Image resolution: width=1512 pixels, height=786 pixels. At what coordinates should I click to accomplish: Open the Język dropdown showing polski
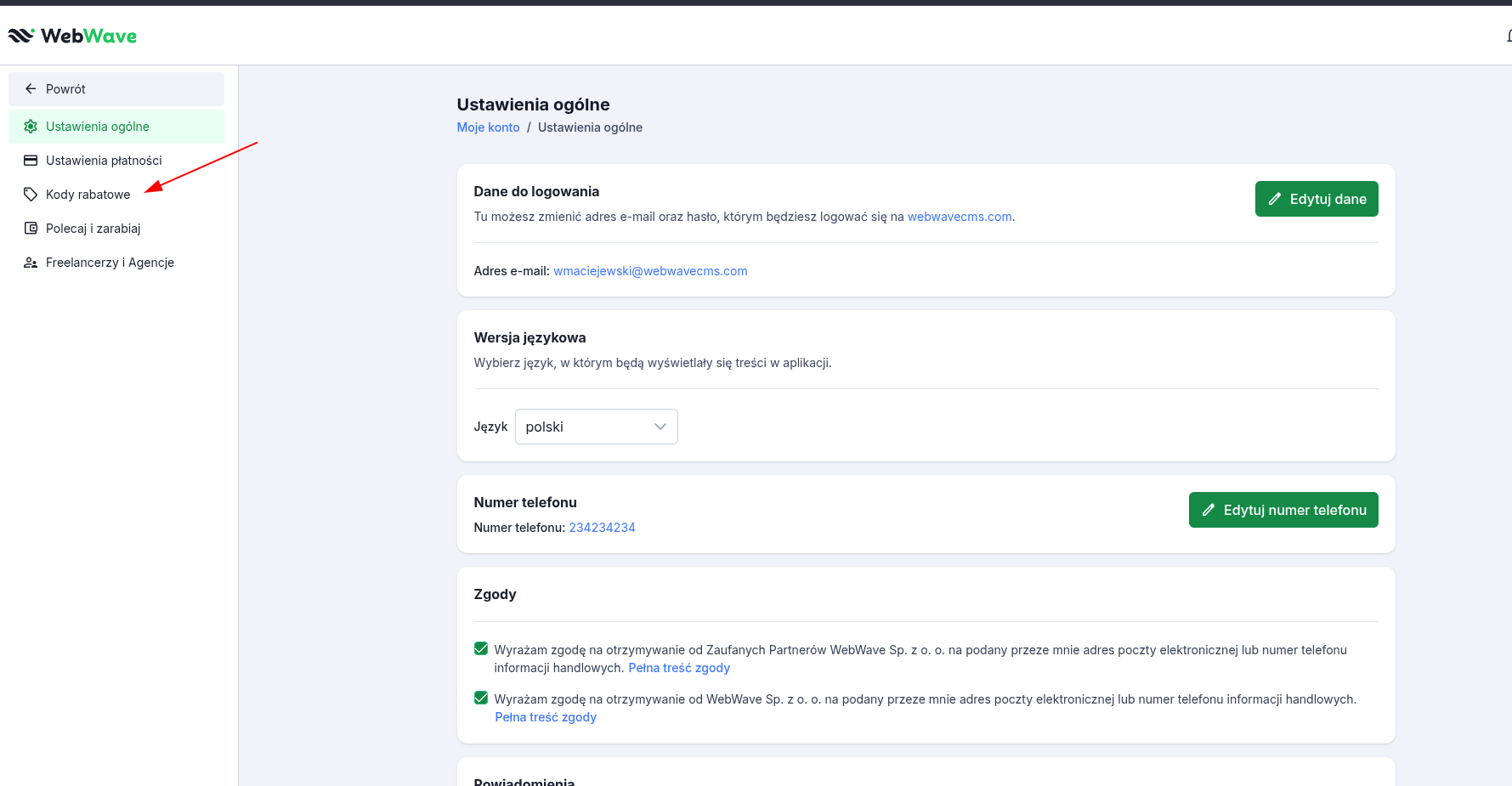point(596,427)
